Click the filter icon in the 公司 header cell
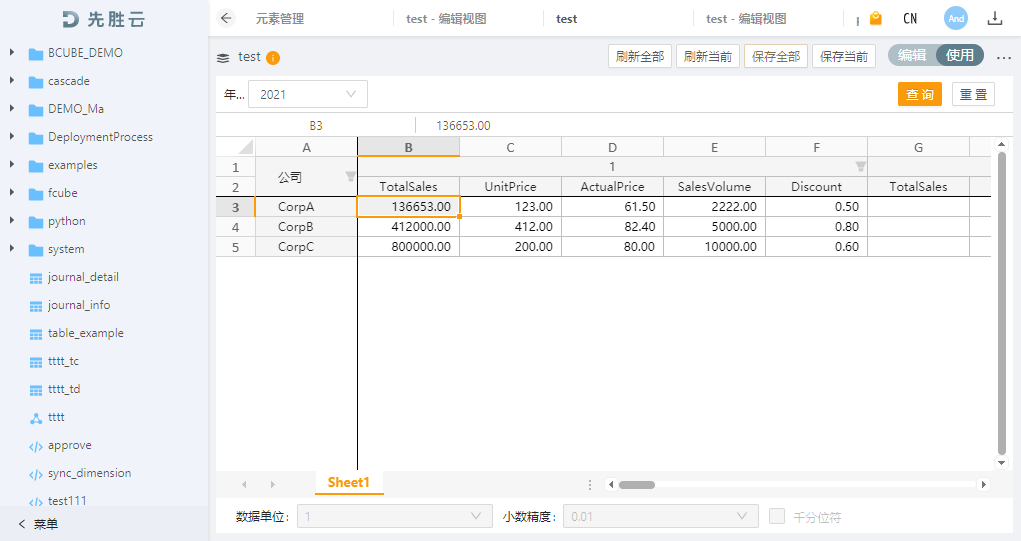The image size is (1021, 541). point(350,177)
